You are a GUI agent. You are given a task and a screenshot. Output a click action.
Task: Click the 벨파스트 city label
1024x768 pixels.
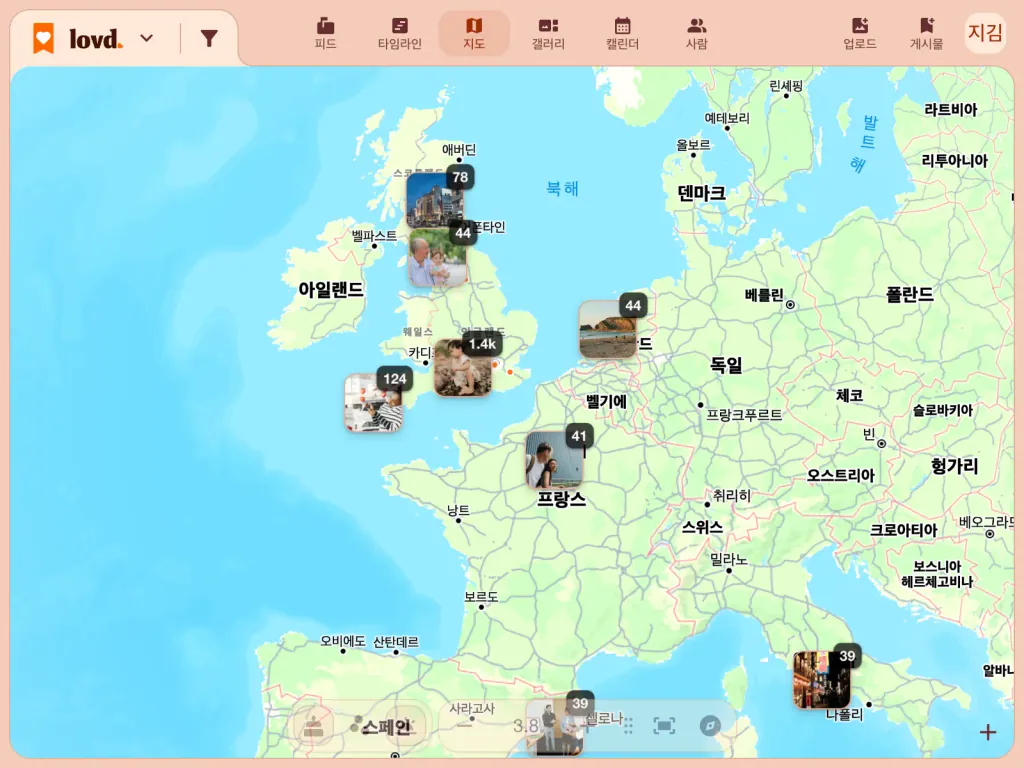[x=374, y=236]
